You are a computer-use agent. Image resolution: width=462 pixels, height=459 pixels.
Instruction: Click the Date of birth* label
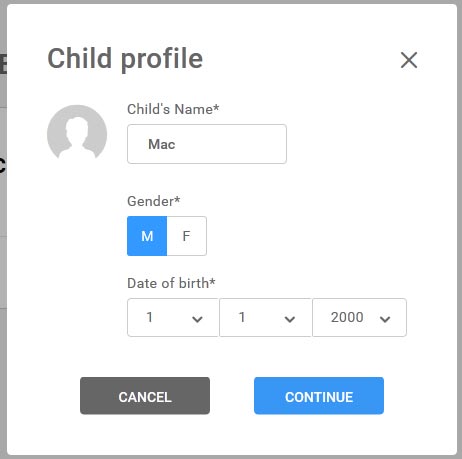(x=171, y=283)
